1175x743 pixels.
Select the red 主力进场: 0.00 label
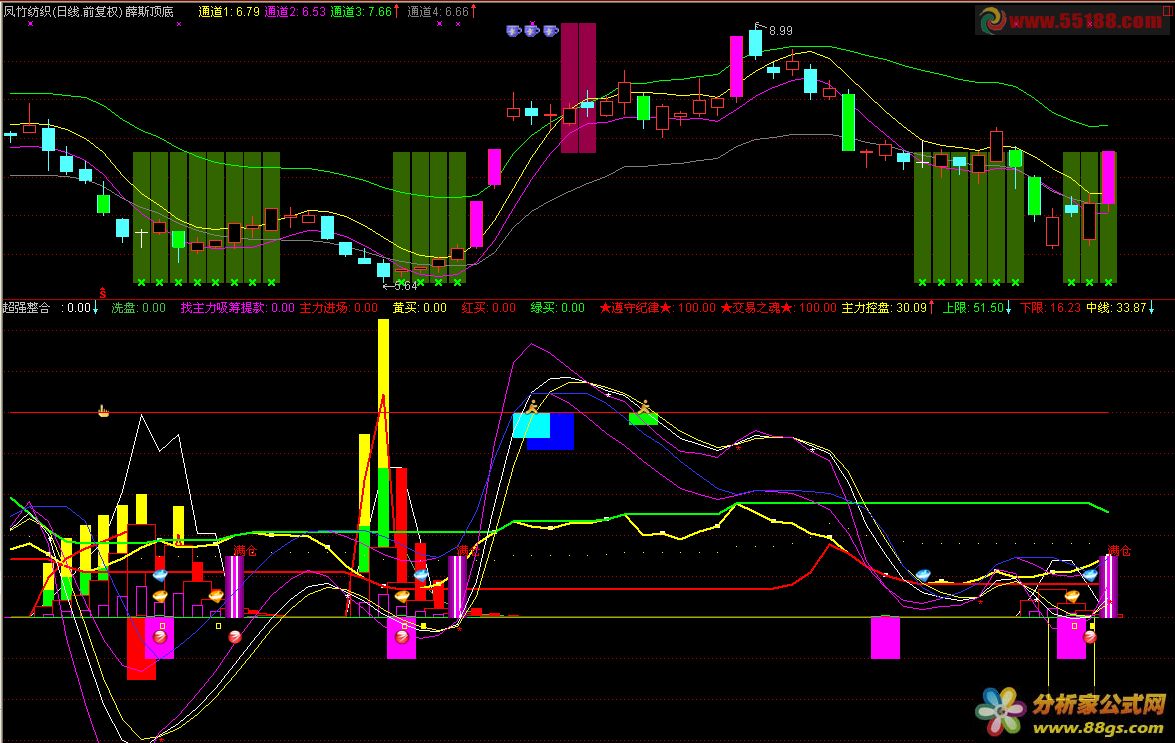tap(339, 308)
